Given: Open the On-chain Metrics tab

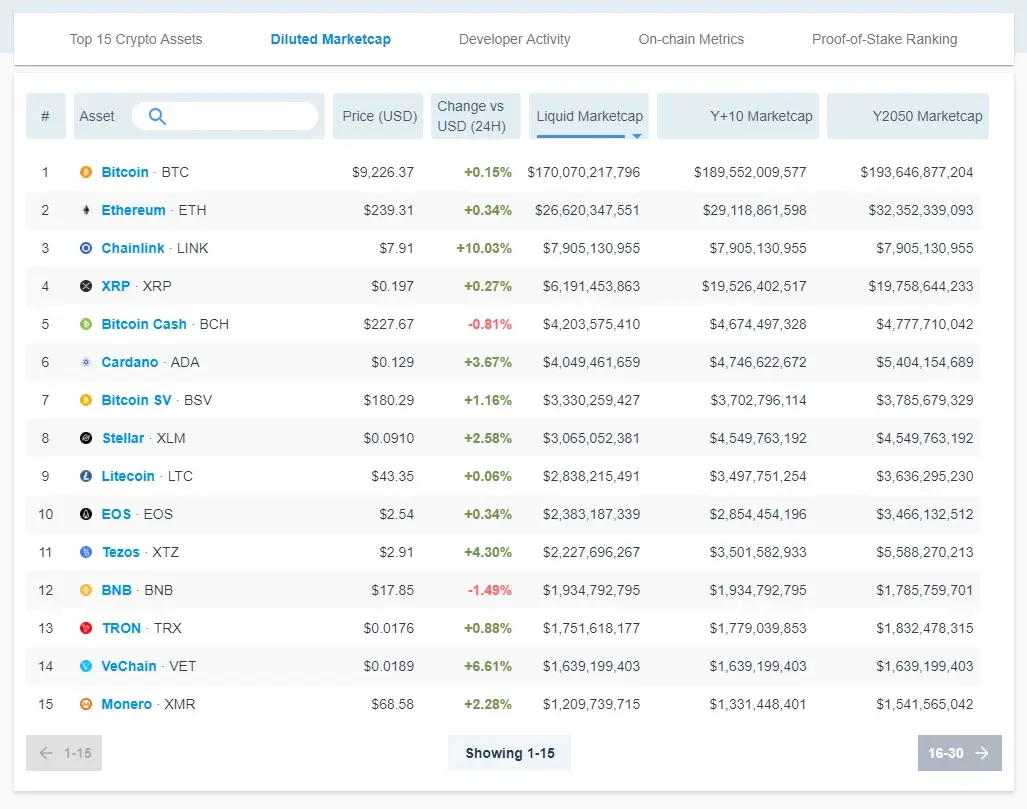Looking at the screenshot, I should coord(691,39).
